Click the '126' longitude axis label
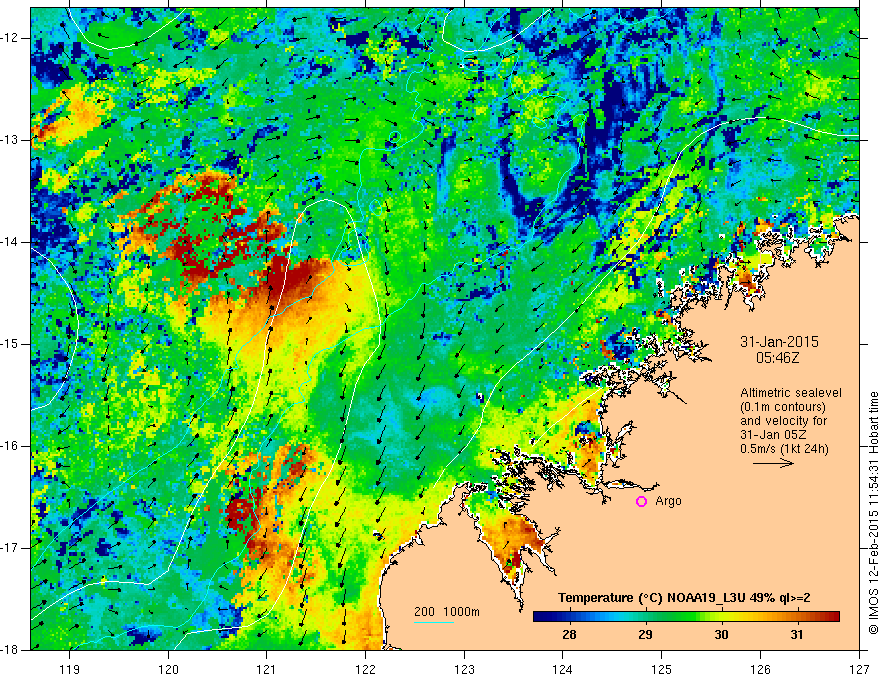Viewport: 880px width, 680px height. (760, 669)
